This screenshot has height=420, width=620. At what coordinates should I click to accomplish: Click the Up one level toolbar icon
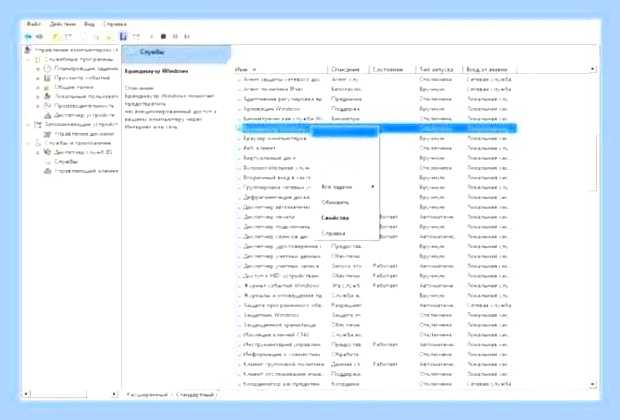tap(56, 36)
